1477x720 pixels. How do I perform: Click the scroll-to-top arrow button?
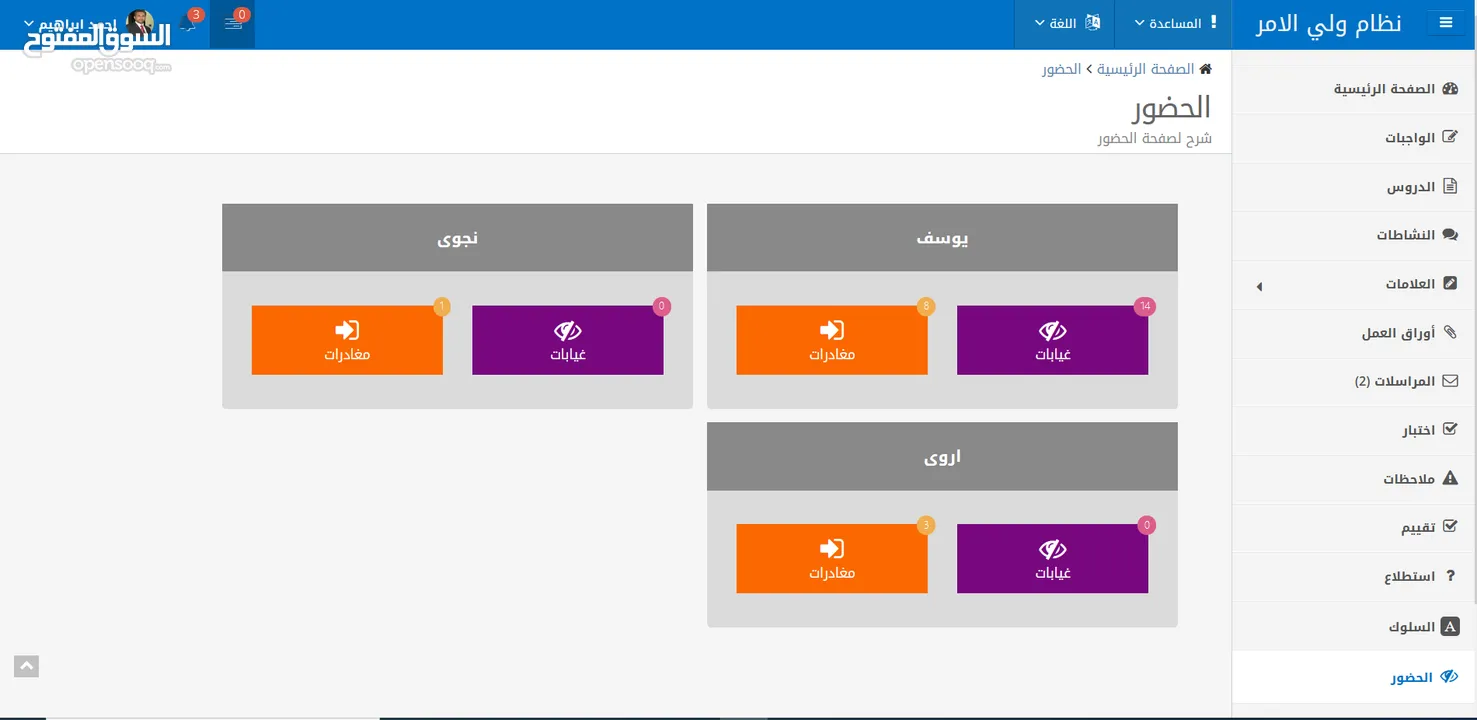(x=26, y=666)
